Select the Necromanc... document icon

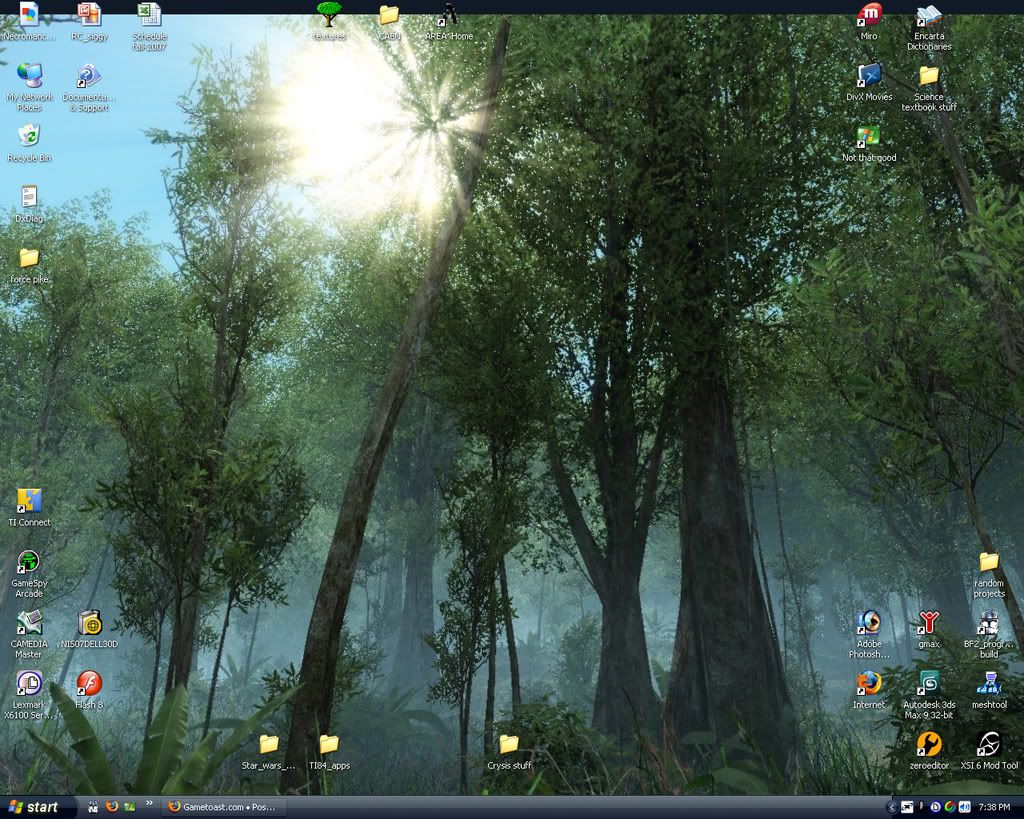29,21
